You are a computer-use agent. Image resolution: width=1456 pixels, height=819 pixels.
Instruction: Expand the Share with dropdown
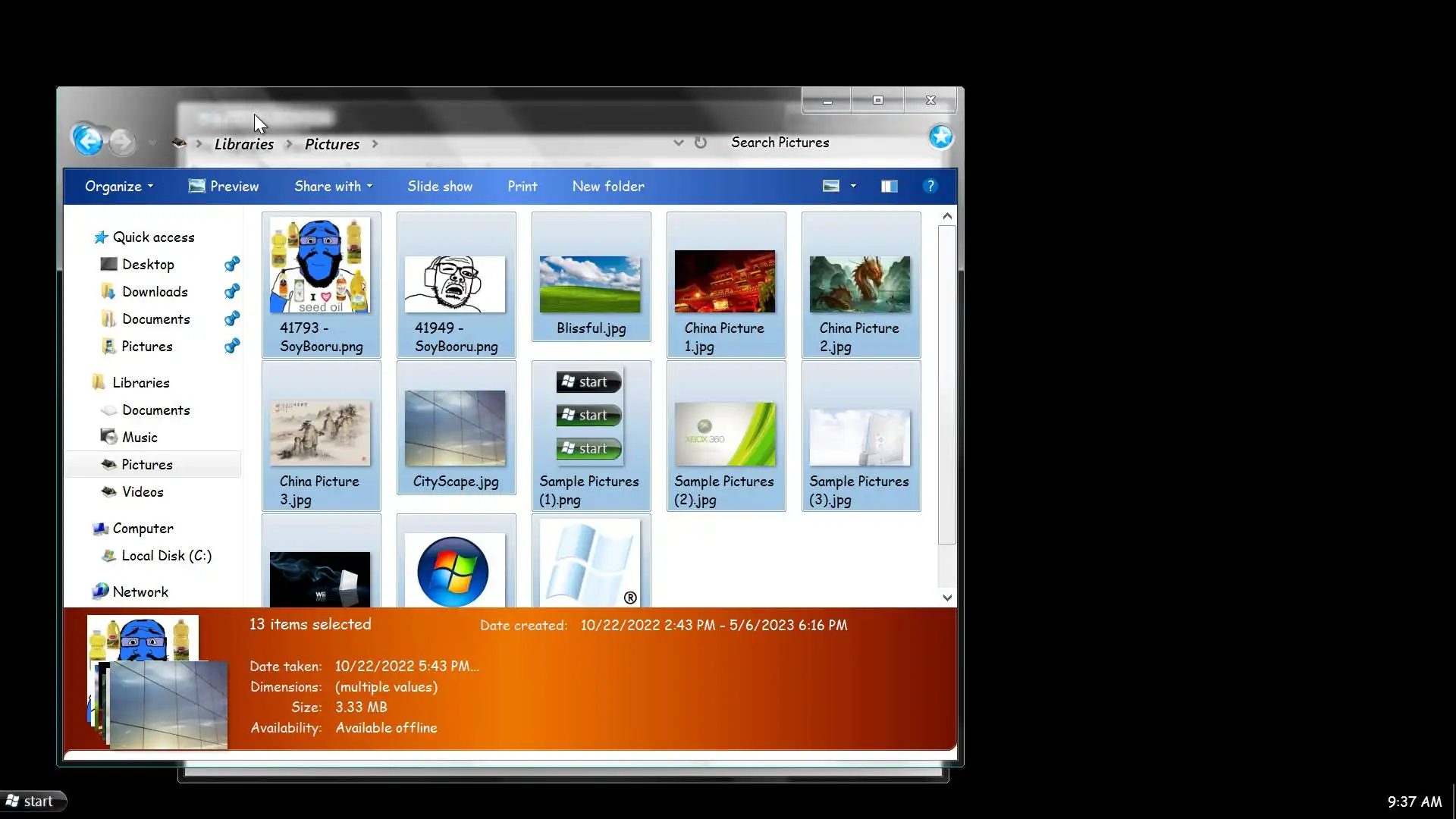[x=333, y=187]
